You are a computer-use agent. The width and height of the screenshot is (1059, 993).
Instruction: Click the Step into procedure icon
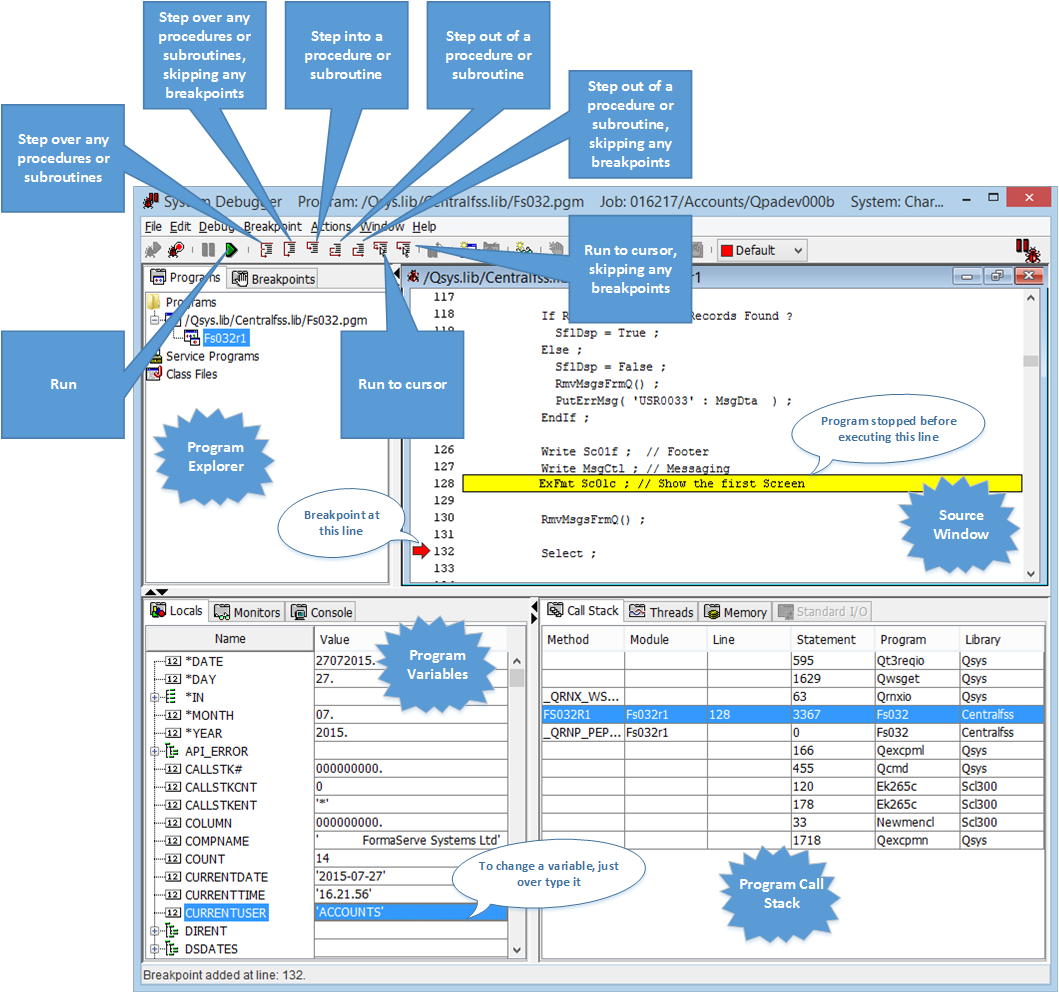pos(312,250)
